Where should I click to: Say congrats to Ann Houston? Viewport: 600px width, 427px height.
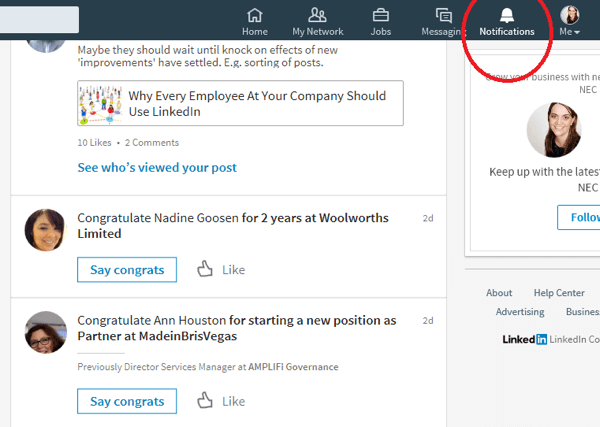[x=127, y=401]
